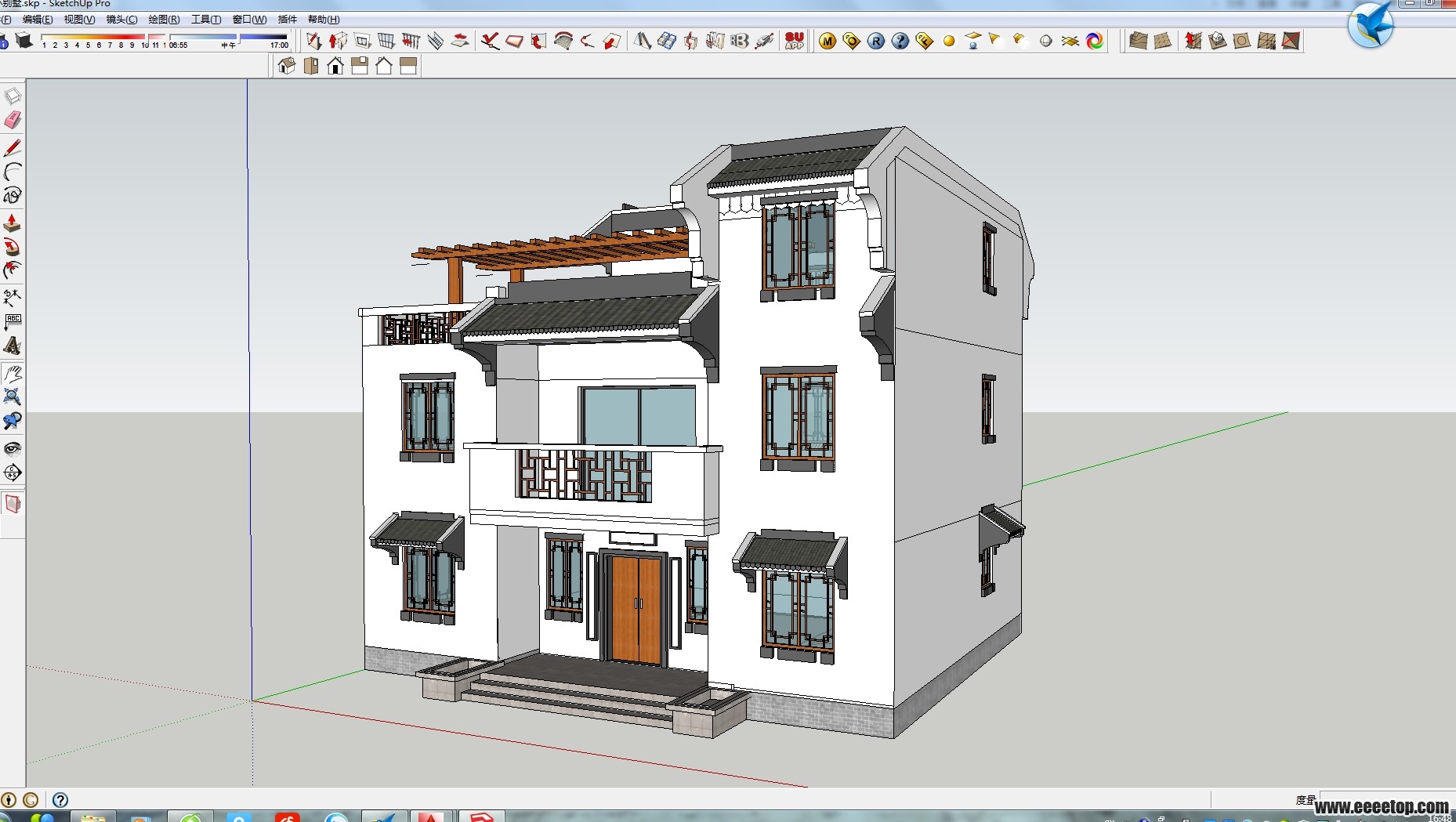Select the Zoom Extents tool
The width and height of the screenshot is (1456, 822).
[13, 397]
